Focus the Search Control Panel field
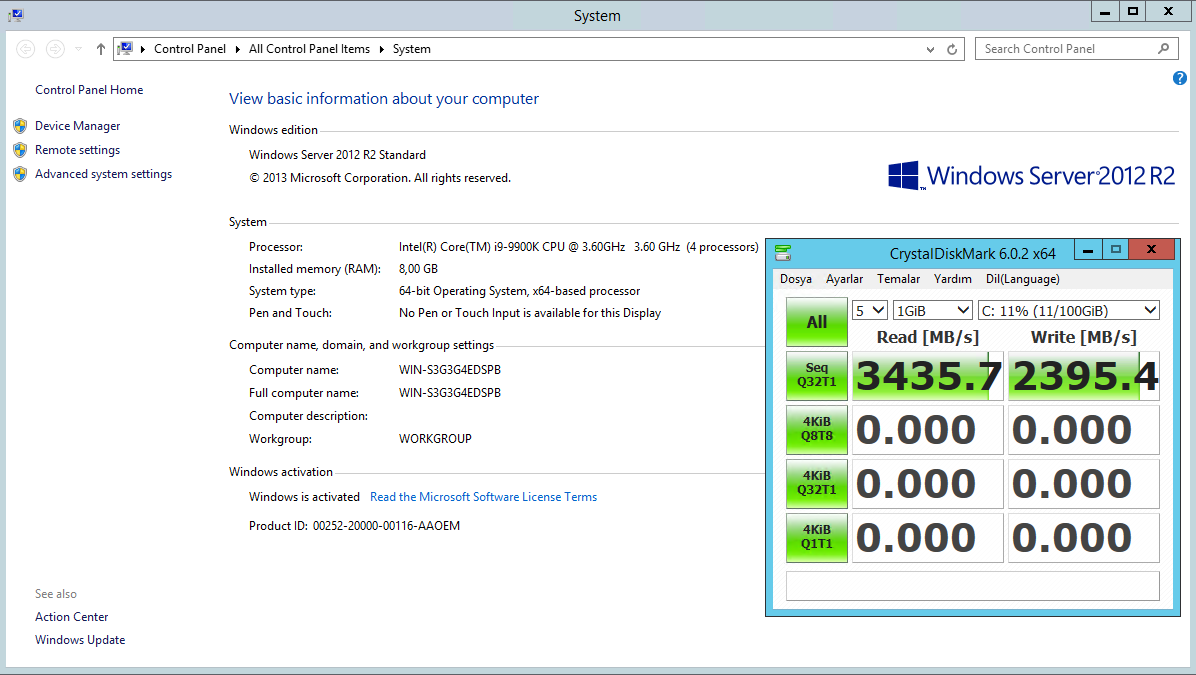The height and width of the screenshot is (675, 1196). click(x=1076, y=49)
